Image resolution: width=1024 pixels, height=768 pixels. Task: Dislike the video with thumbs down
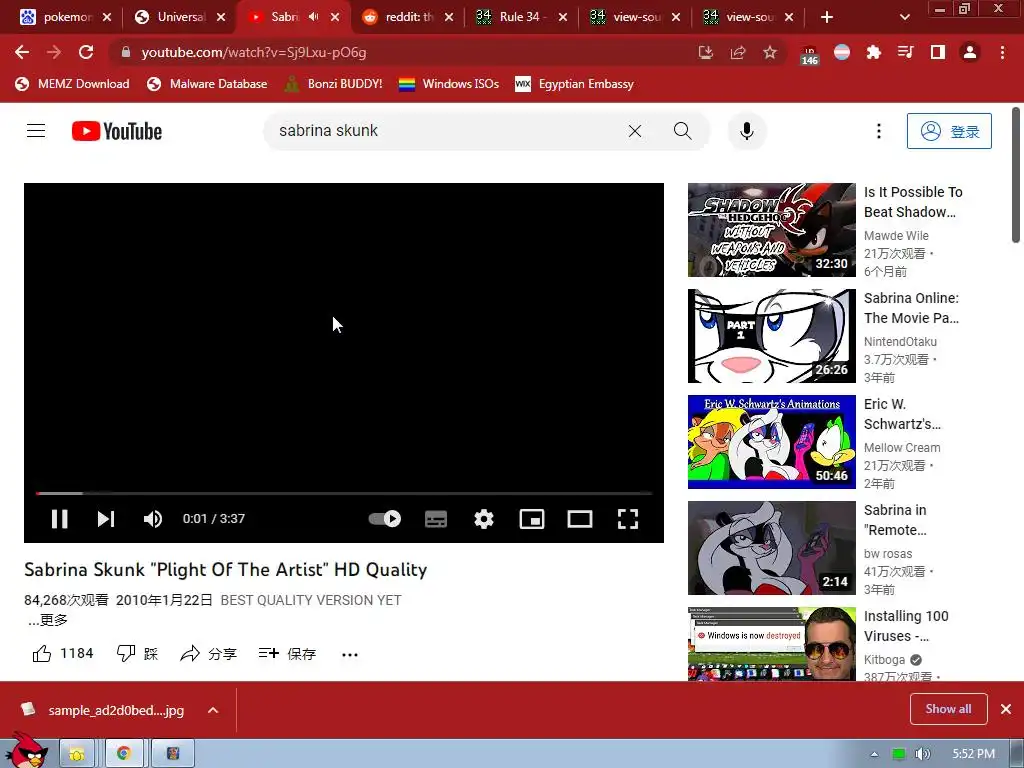tap(137, 654)
